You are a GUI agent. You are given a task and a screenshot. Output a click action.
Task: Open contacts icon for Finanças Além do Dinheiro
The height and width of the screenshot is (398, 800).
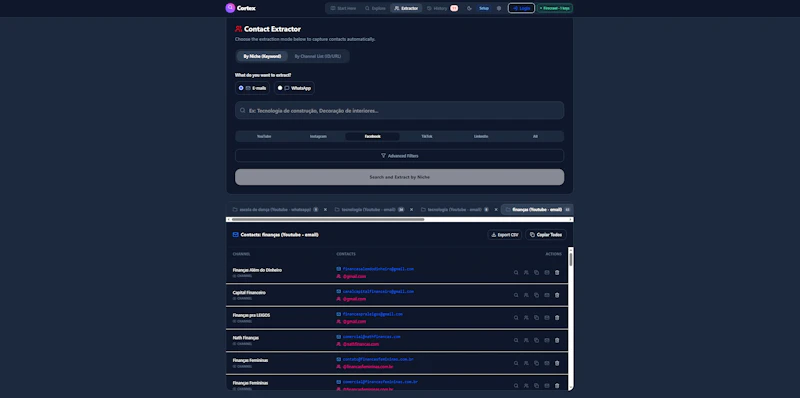pyautogui.click(x=526, y=272)
